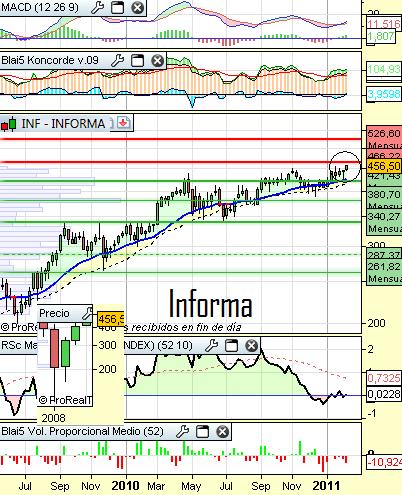Maximize the Blai5 Koncorde panel
The height and width of the screenshot is (495, 402).
tap(137, 61)
